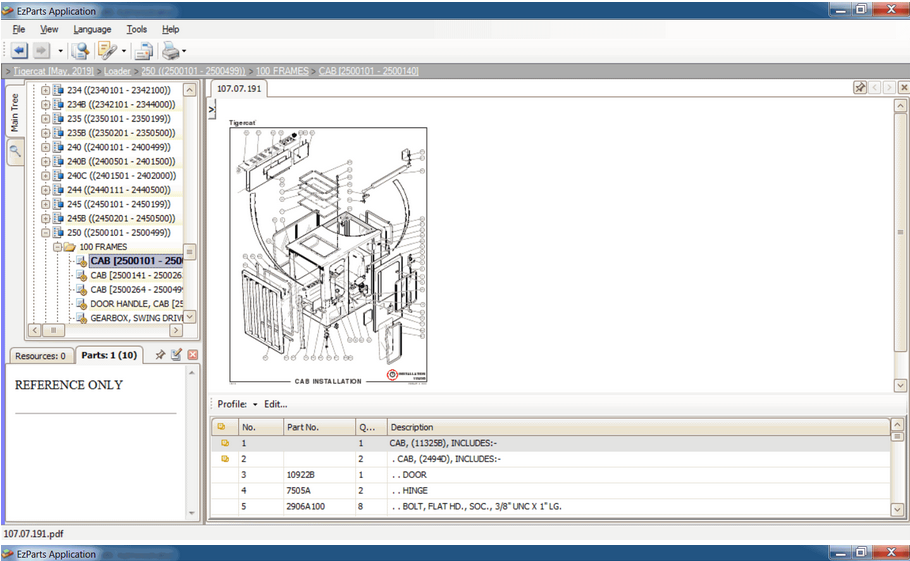Expand the 240 ((2400101 - 2400499)) node
910x561 pixels.
45,147
